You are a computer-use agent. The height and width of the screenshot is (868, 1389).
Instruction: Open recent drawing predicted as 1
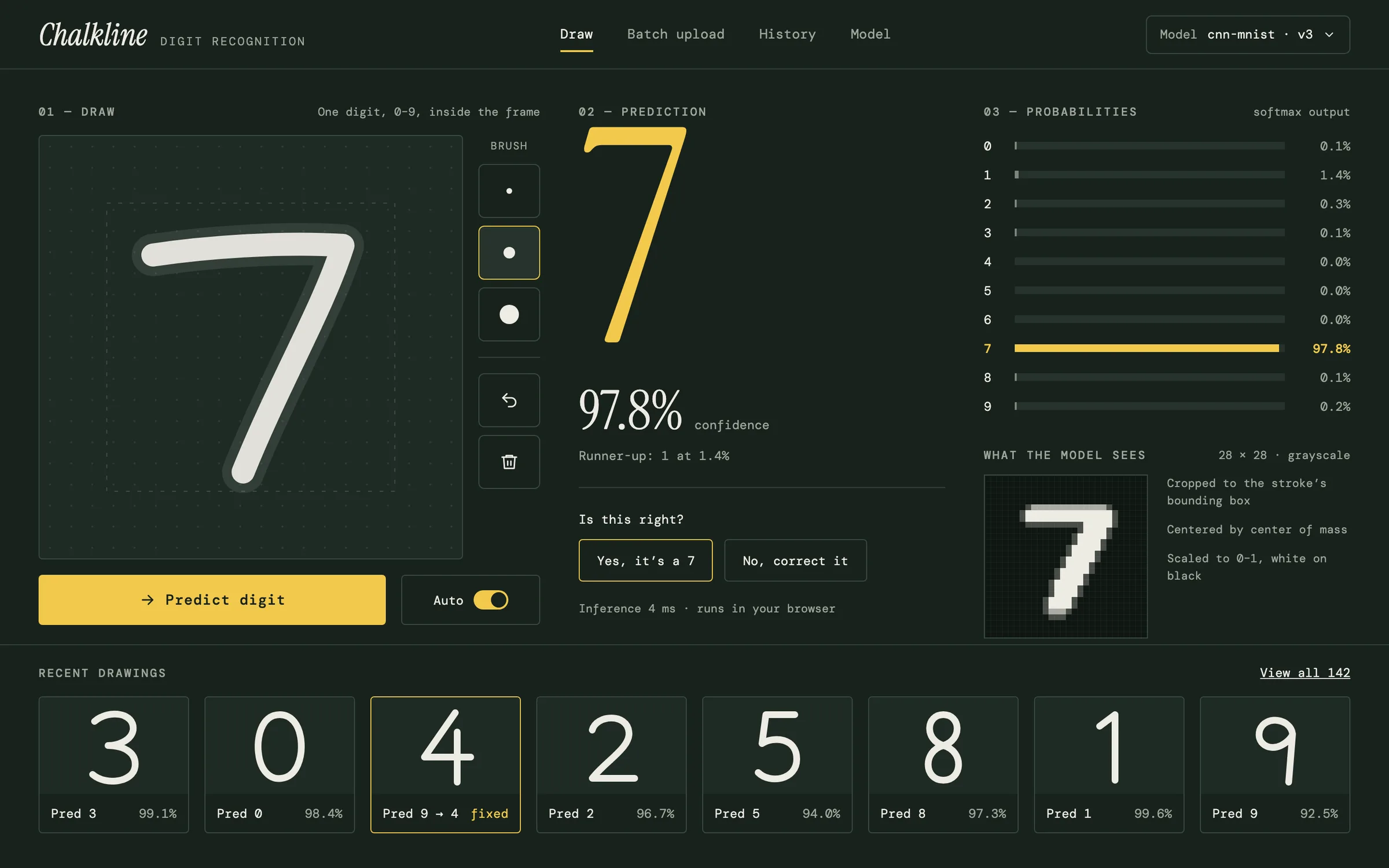1109,765
